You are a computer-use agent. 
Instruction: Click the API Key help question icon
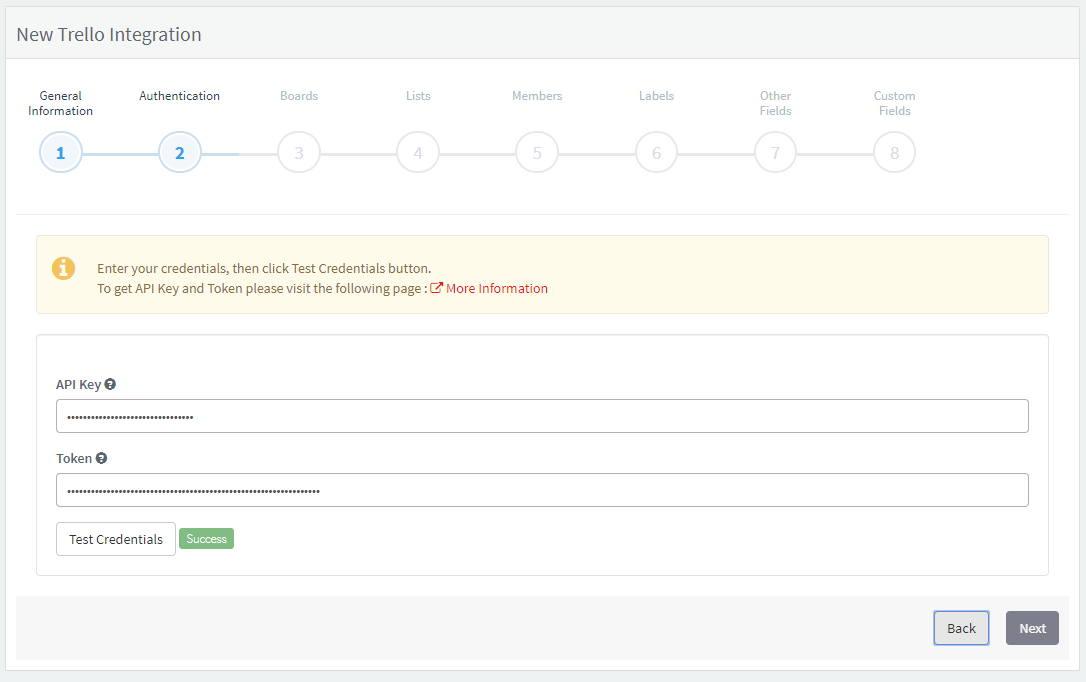pyautogui.click(x=110, y=384)
